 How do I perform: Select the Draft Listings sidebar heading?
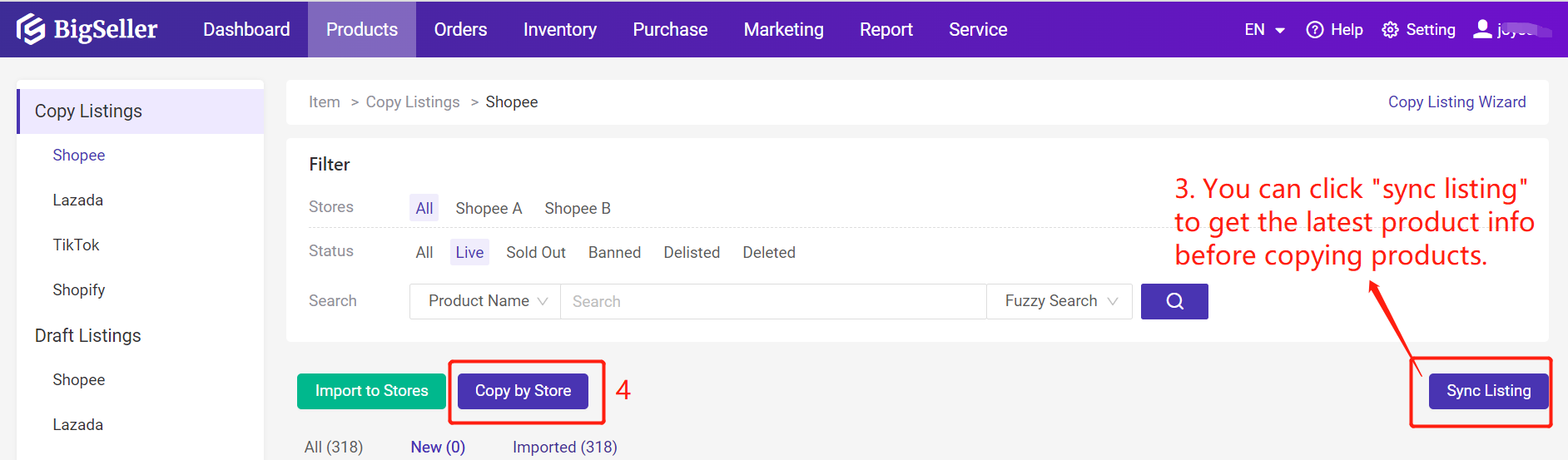(x=88, y=335)
